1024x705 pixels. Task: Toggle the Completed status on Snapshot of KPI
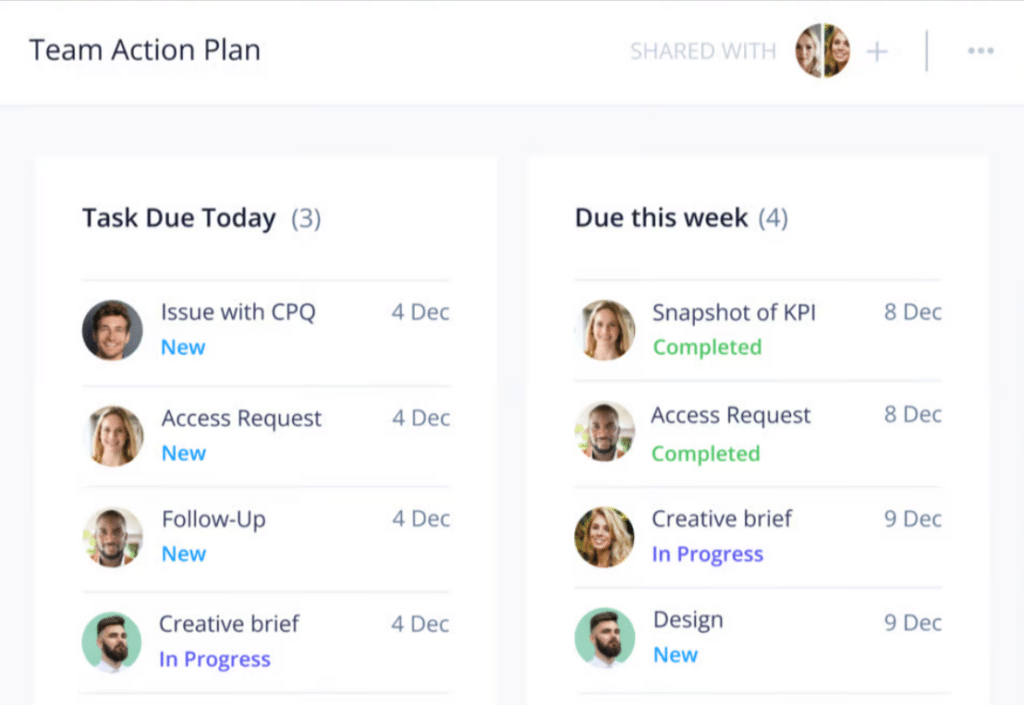click(707, 347)
